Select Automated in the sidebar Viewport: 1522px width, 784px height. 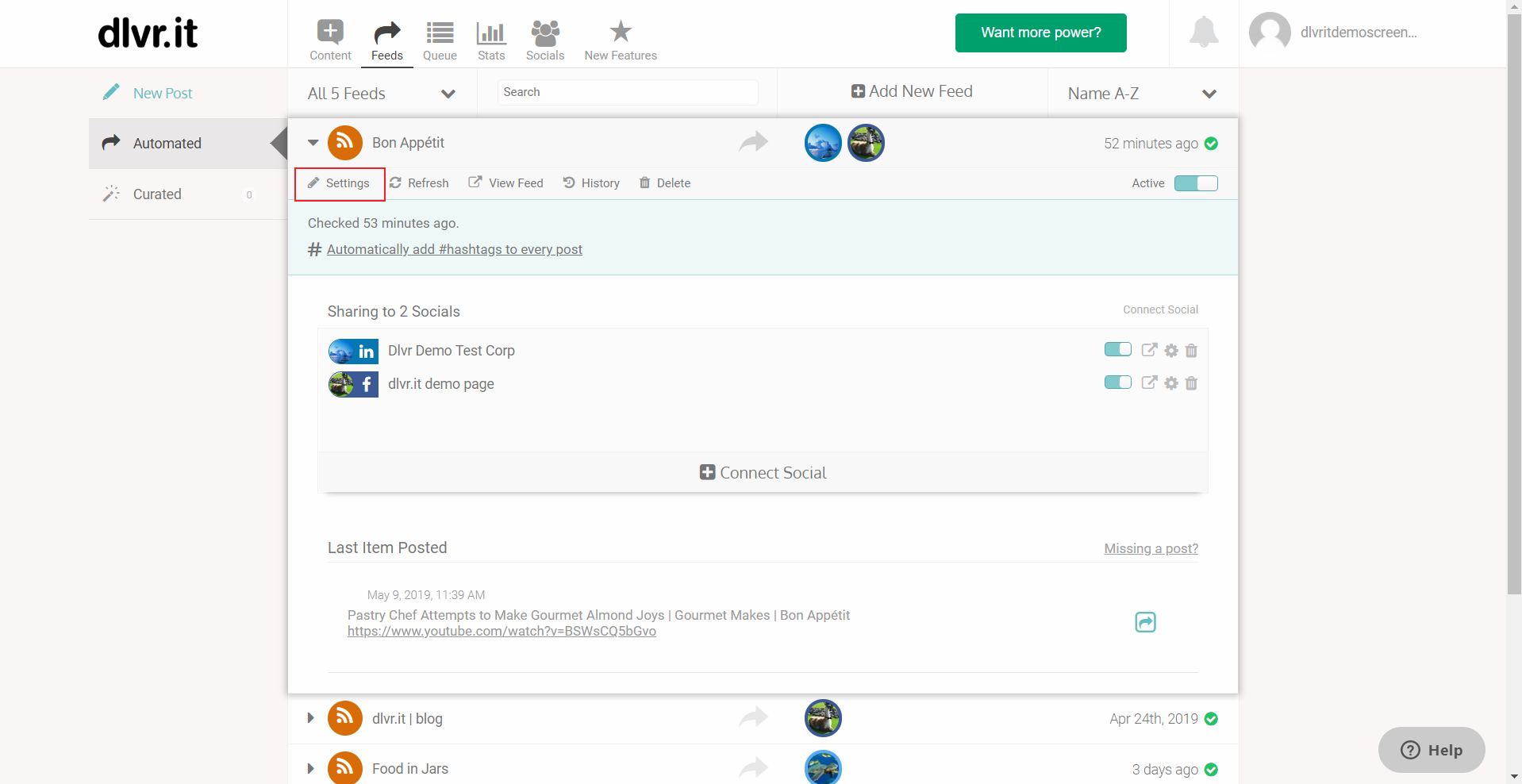pyautogui.click(x=188, y=144)
